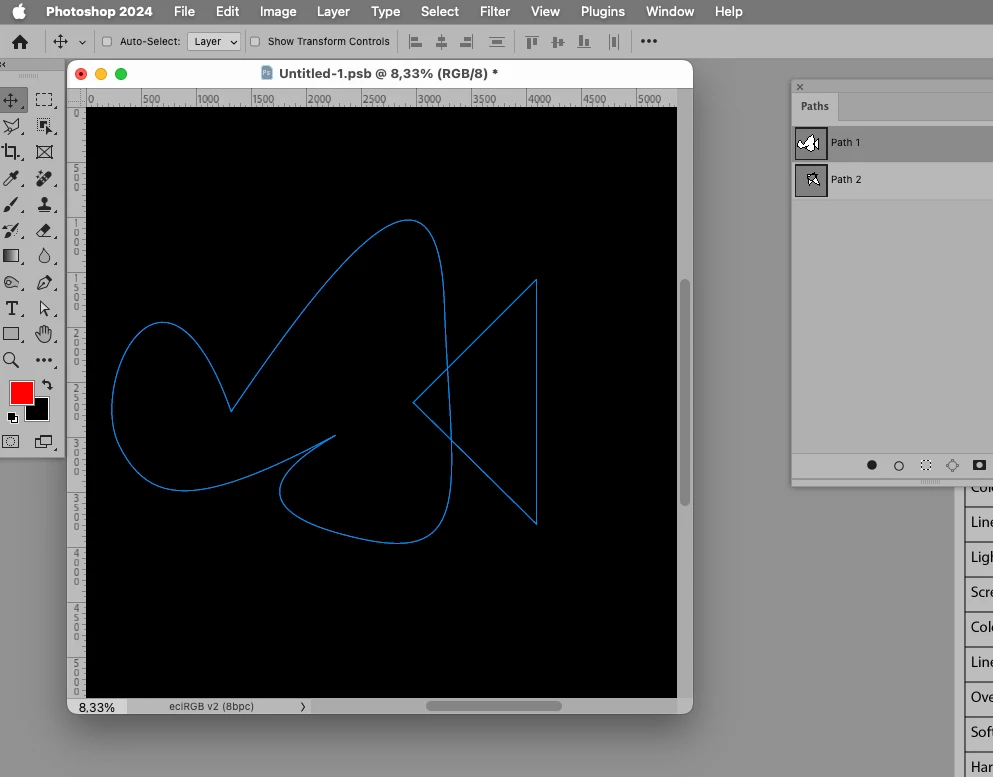Image resolution: width=993 pixels, height=777 pixels.
Task: Distribute vertically in options bar
Action: [496, 42]
